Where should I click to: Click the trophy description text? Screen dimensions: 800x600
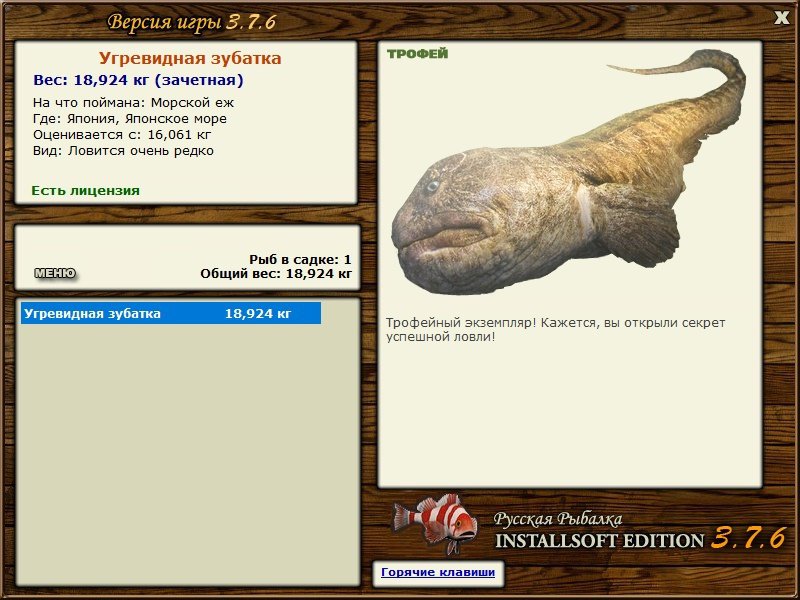[555, 330]
